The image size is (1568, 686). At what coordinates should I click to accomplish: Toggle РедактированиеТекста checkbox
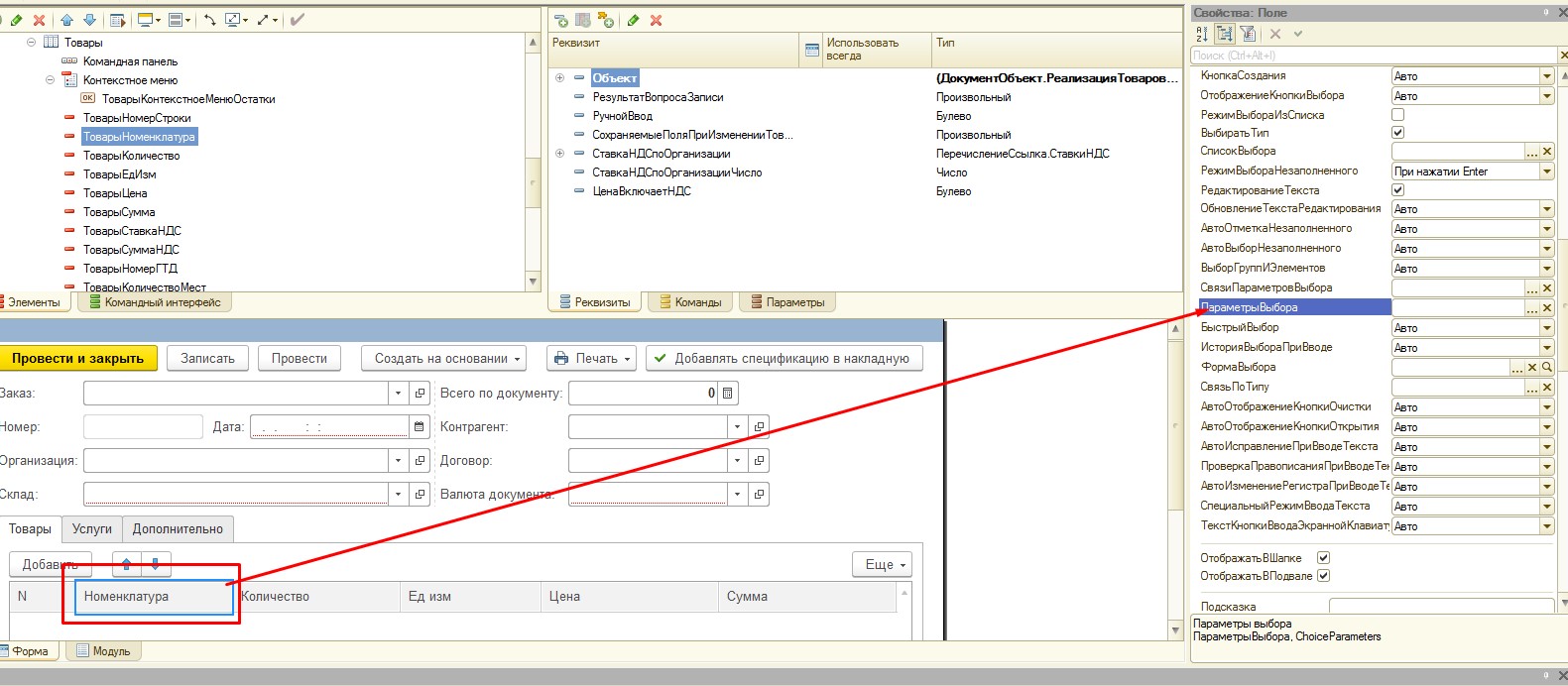[1398, 190]
